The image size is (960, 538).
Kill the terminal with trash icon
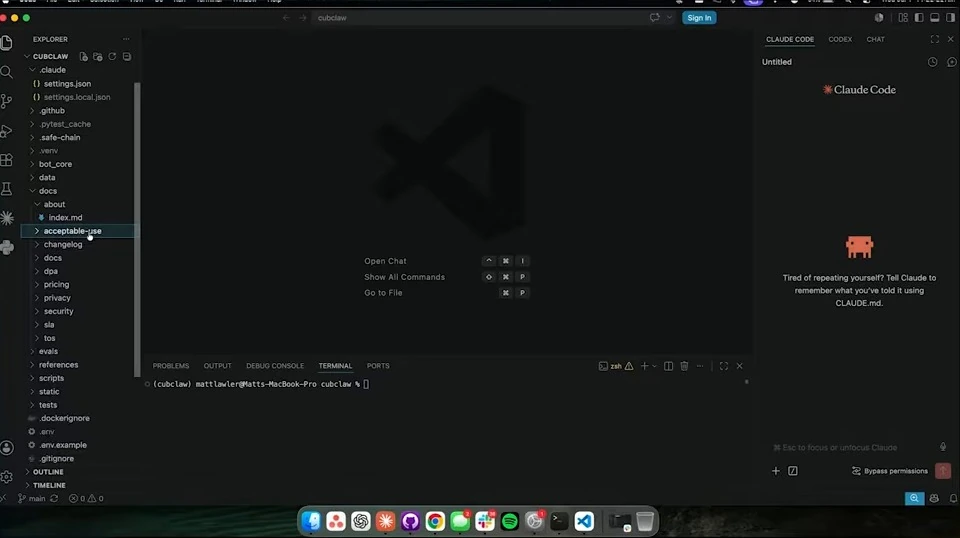pyautogui.click(x=684, y=366)
